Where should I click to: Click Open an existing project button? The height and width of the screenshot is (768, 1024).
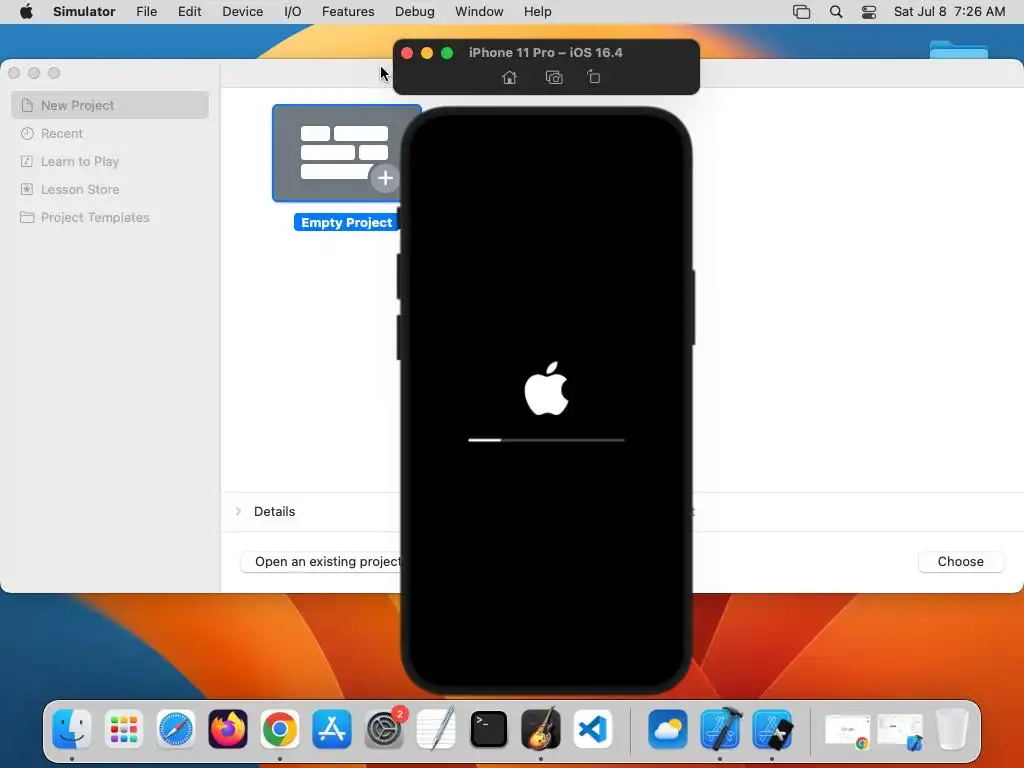(321, 562)
